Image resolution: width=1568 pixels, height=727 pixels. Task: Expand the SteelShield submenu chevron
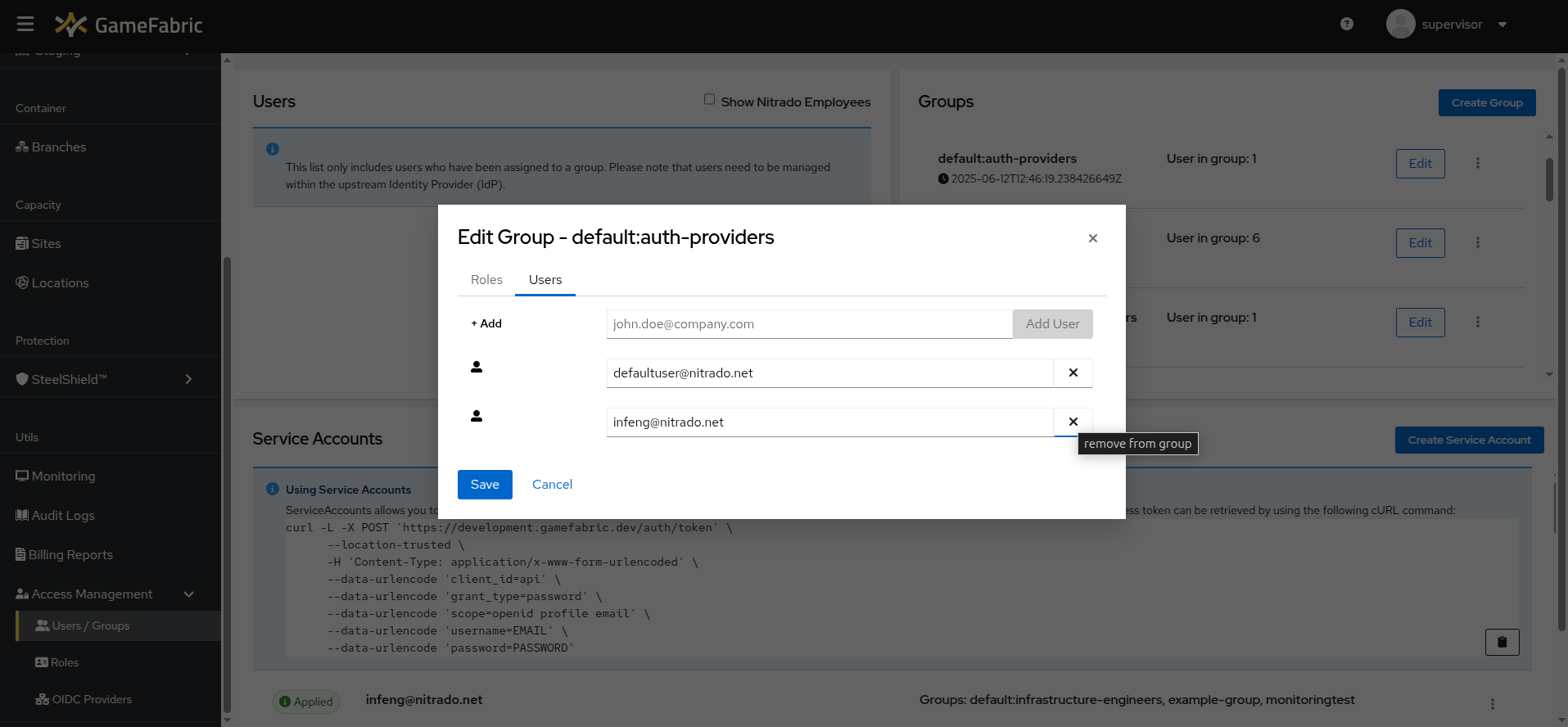point(188,379)
